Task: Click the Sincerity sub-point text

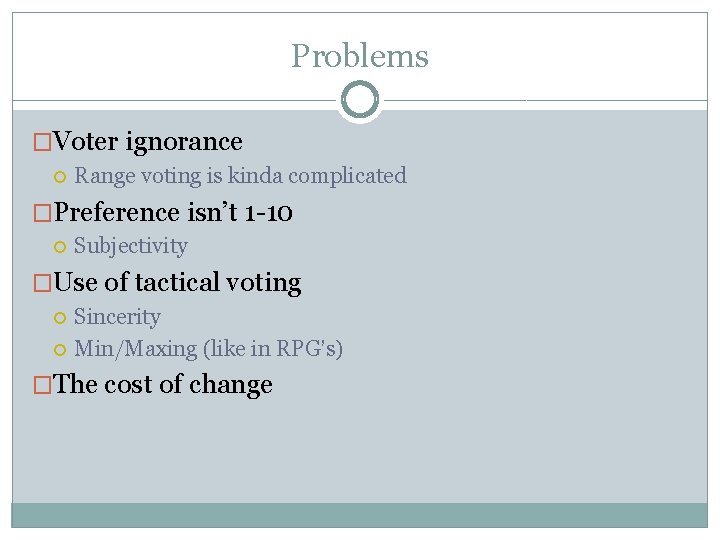Action: (x=117, y=317)
